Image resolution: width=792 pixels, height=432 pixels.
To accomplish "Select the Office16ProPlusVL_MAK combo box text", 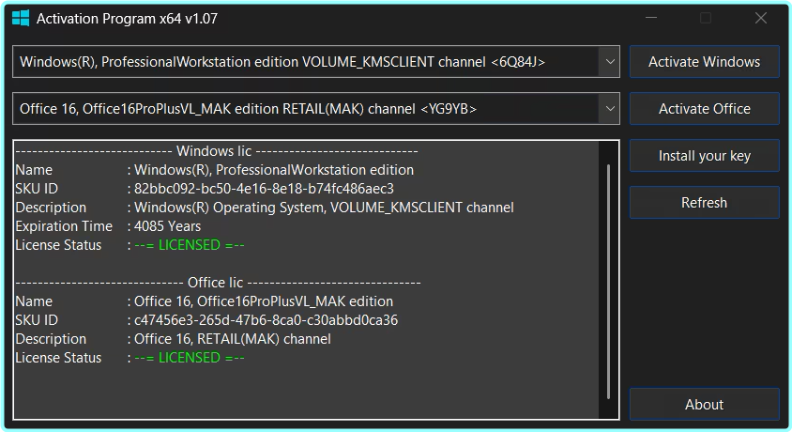I will tap(248, 109).
